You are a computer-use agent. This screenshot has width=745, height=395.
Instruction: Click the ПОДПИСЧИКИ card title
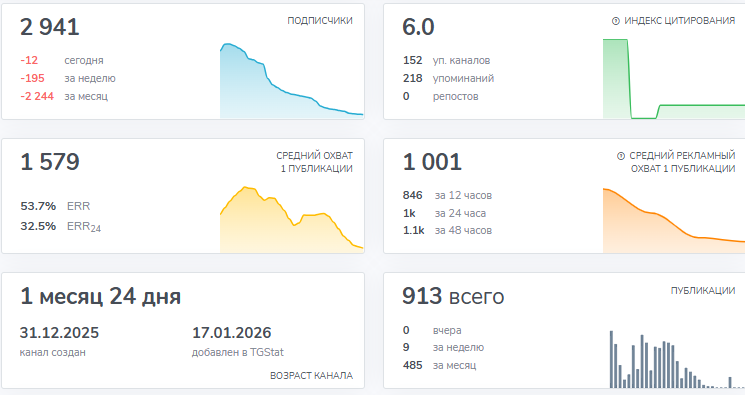pyautogui.click(x=320, y=20)
